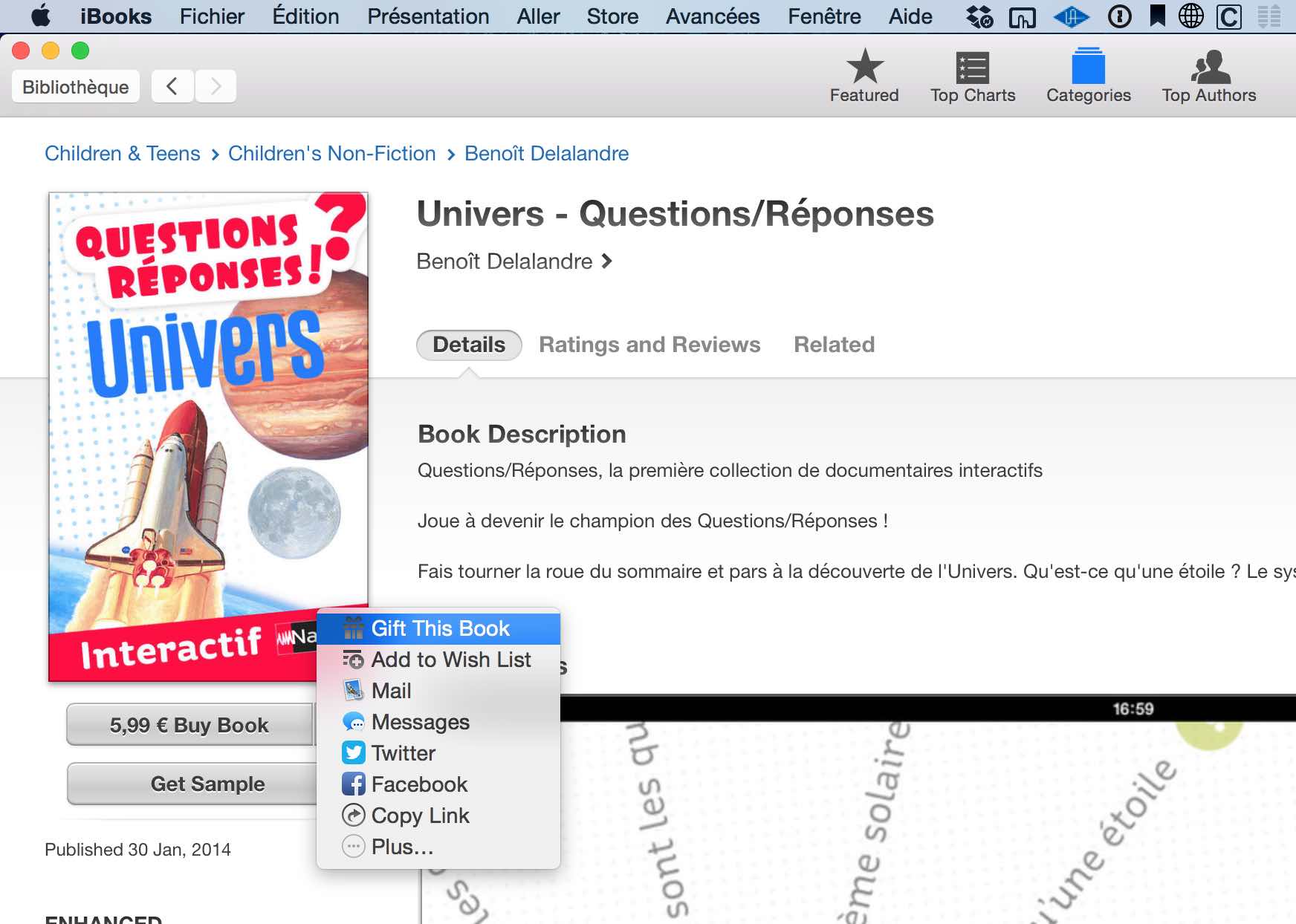Open the Categories icon

[1088, 66]
